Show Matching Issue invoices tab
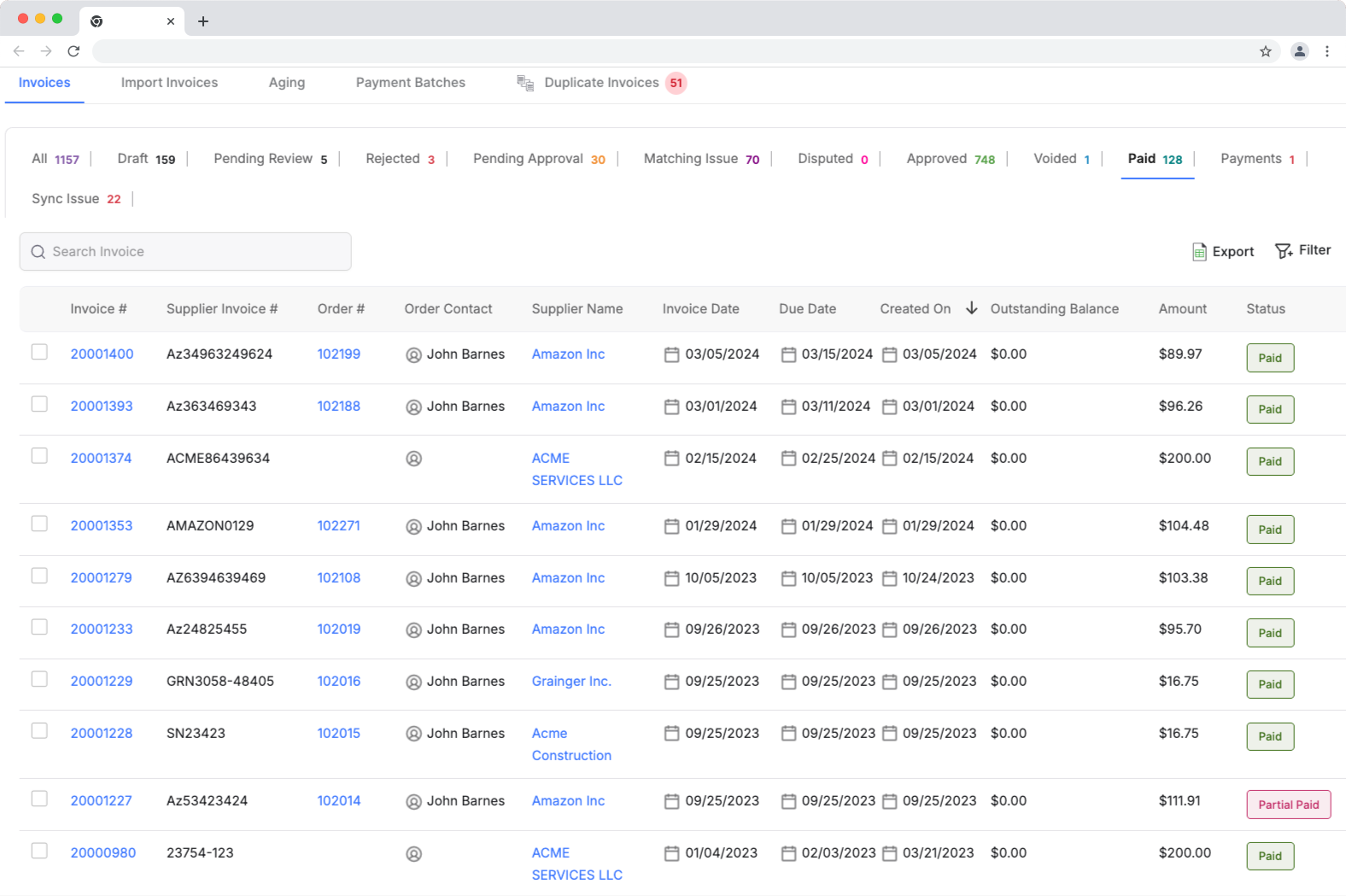This screenshot has width=1346, height=896. tap(701, 159)
